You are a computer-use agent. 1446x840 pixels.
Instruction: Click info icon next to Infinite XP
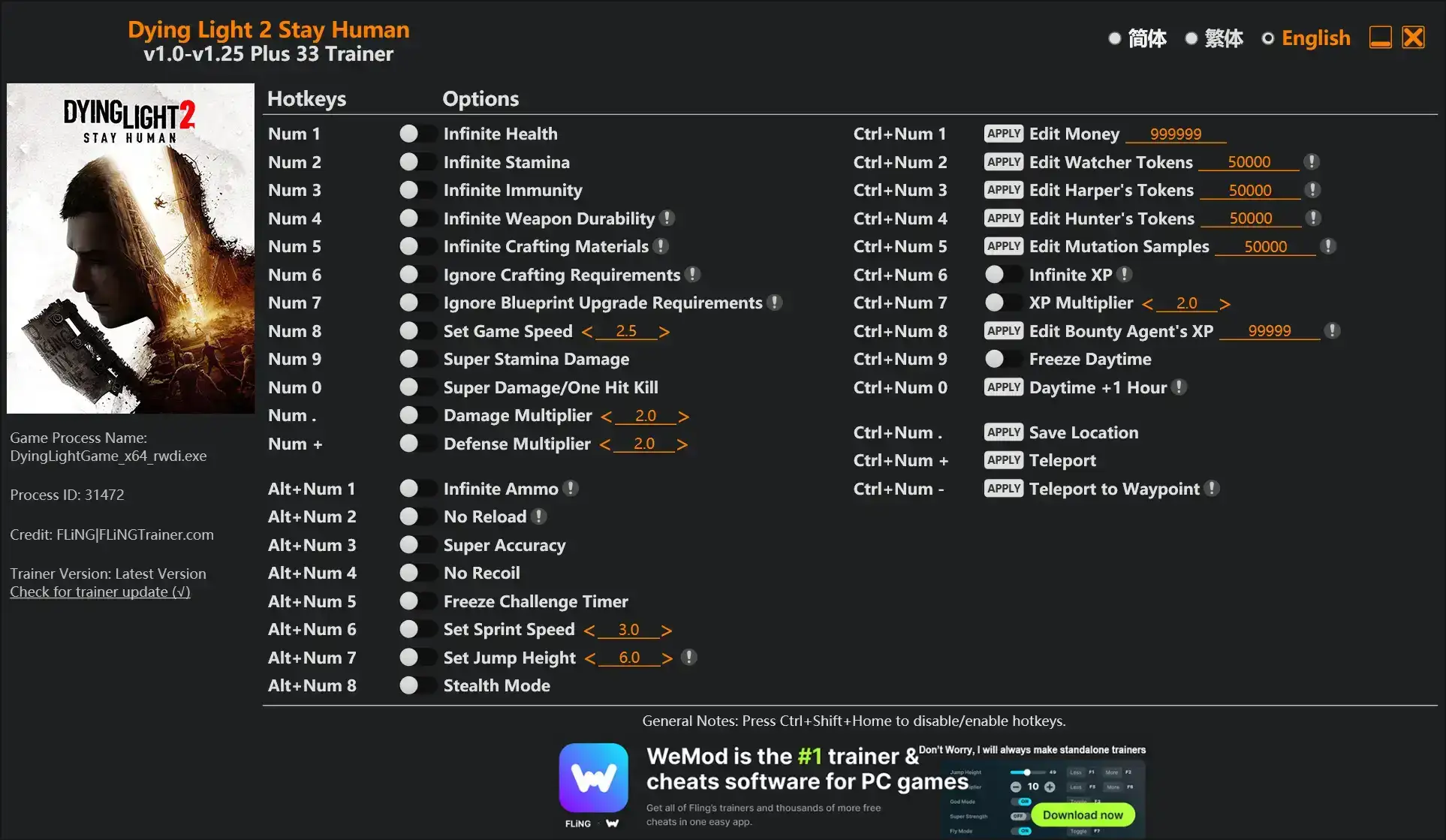click(x=1124, y=275)
